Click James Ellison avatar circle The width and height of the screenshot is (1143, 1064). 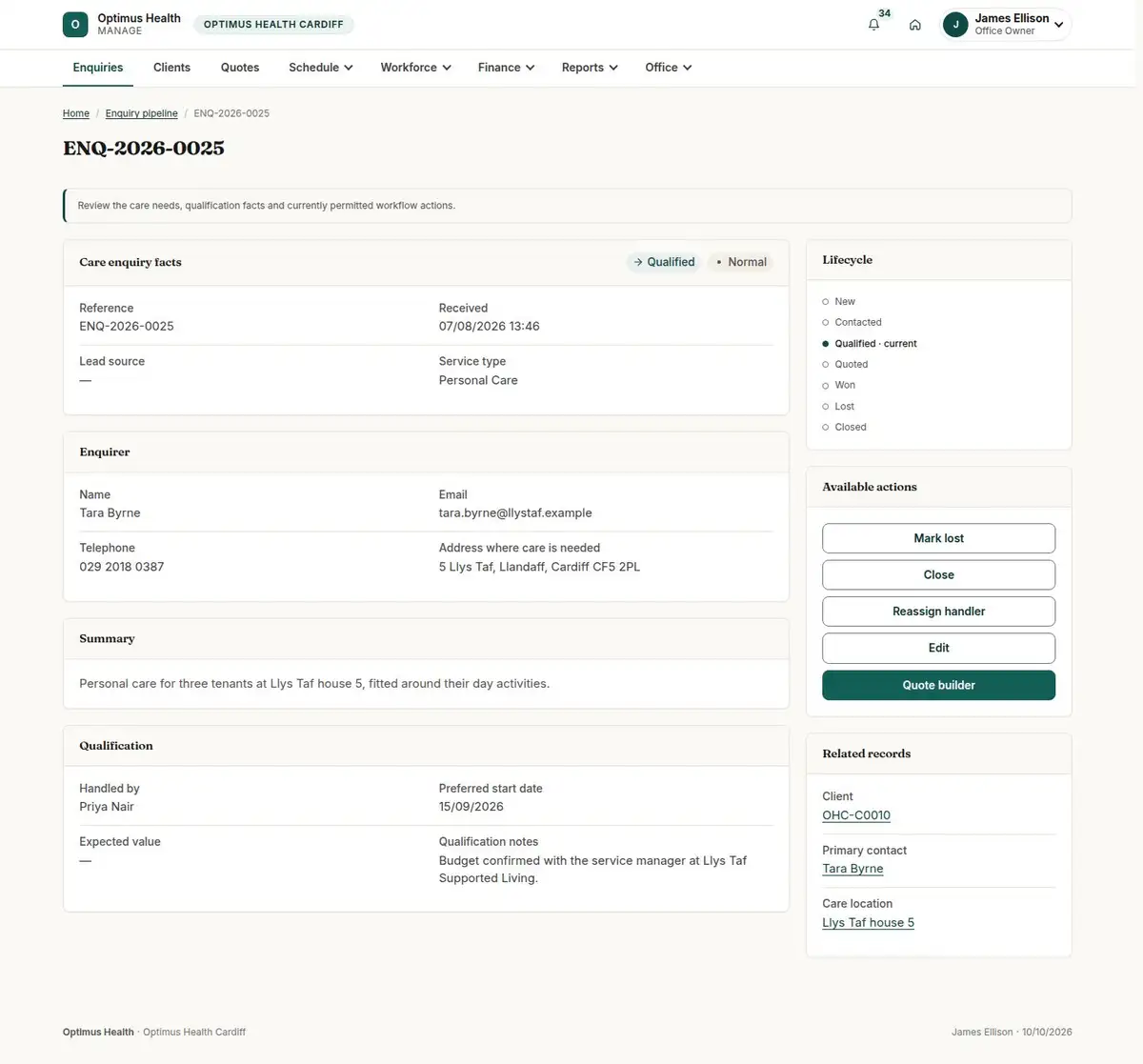pyautogui.click(x=955, y=25)
